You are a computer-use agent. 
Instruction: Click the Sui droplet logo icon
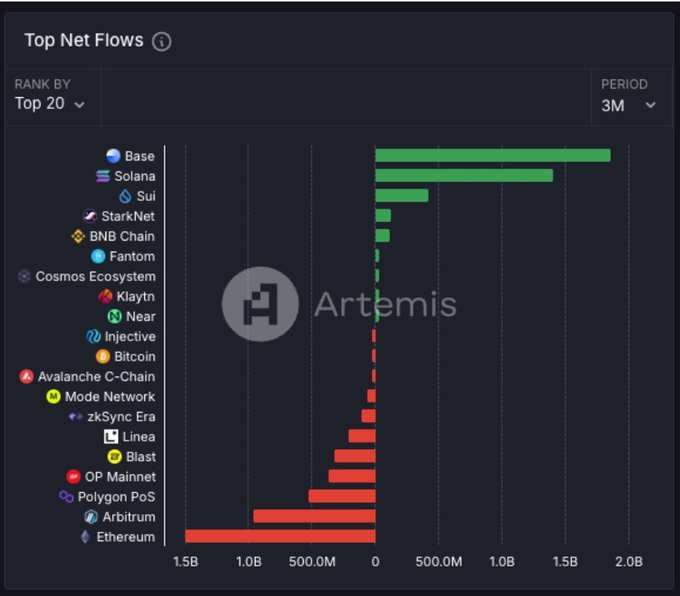(x=125, y=196)
